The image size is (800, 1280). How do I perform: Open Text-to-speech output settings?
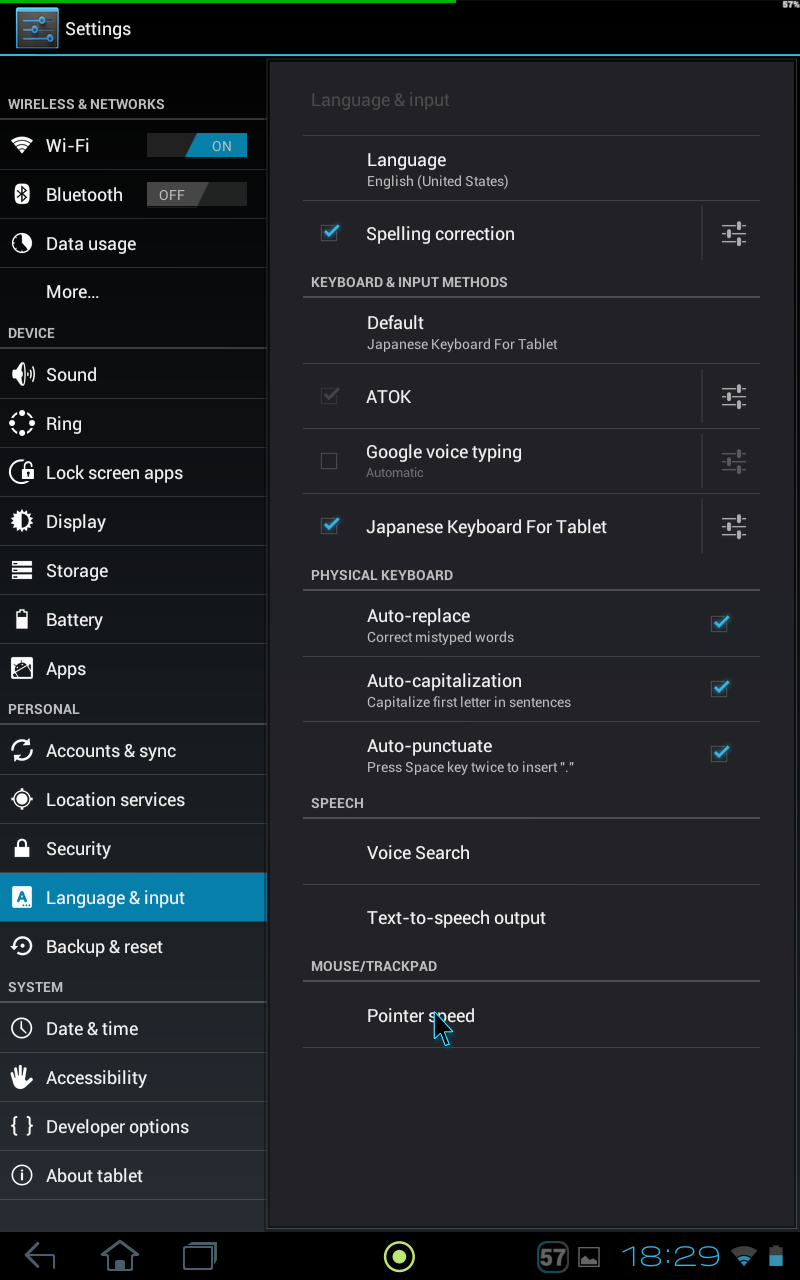[456, 918]
